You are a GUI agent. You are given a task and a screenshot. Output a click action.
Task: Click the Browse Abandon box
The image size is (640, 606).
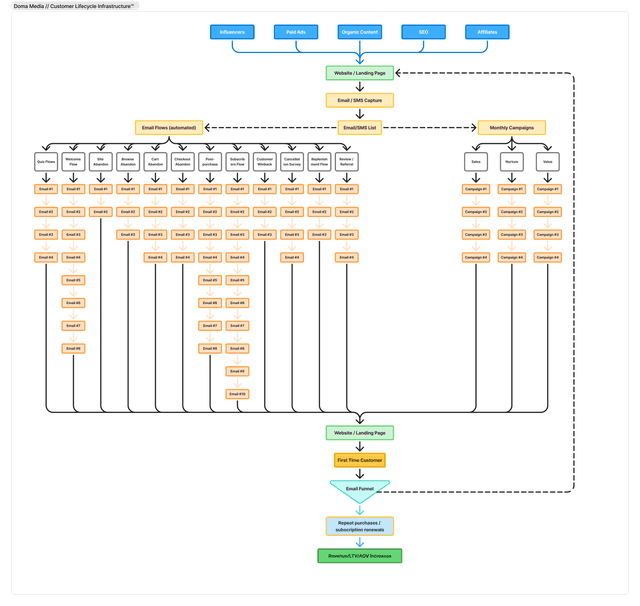[x=128, y=162]
